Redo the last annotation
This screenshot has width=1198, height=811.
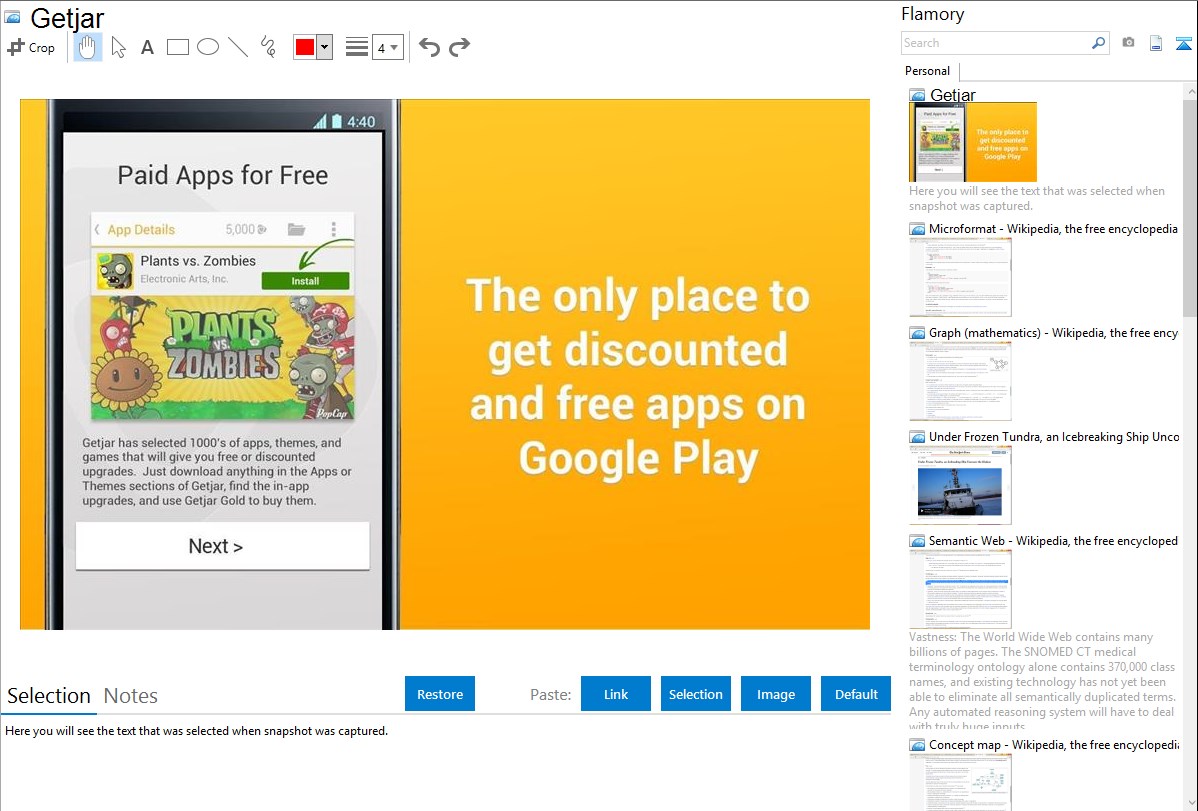pos(459,47)
